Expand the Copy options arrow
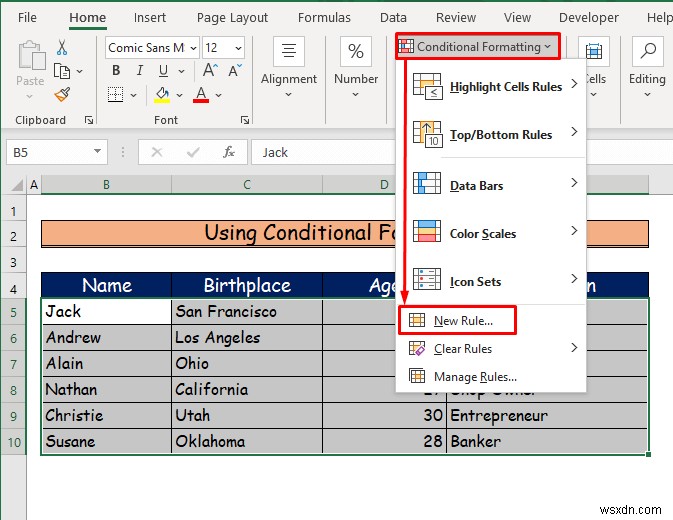The height and width of the screenshot is (520, 673). (x=79, y=71)
